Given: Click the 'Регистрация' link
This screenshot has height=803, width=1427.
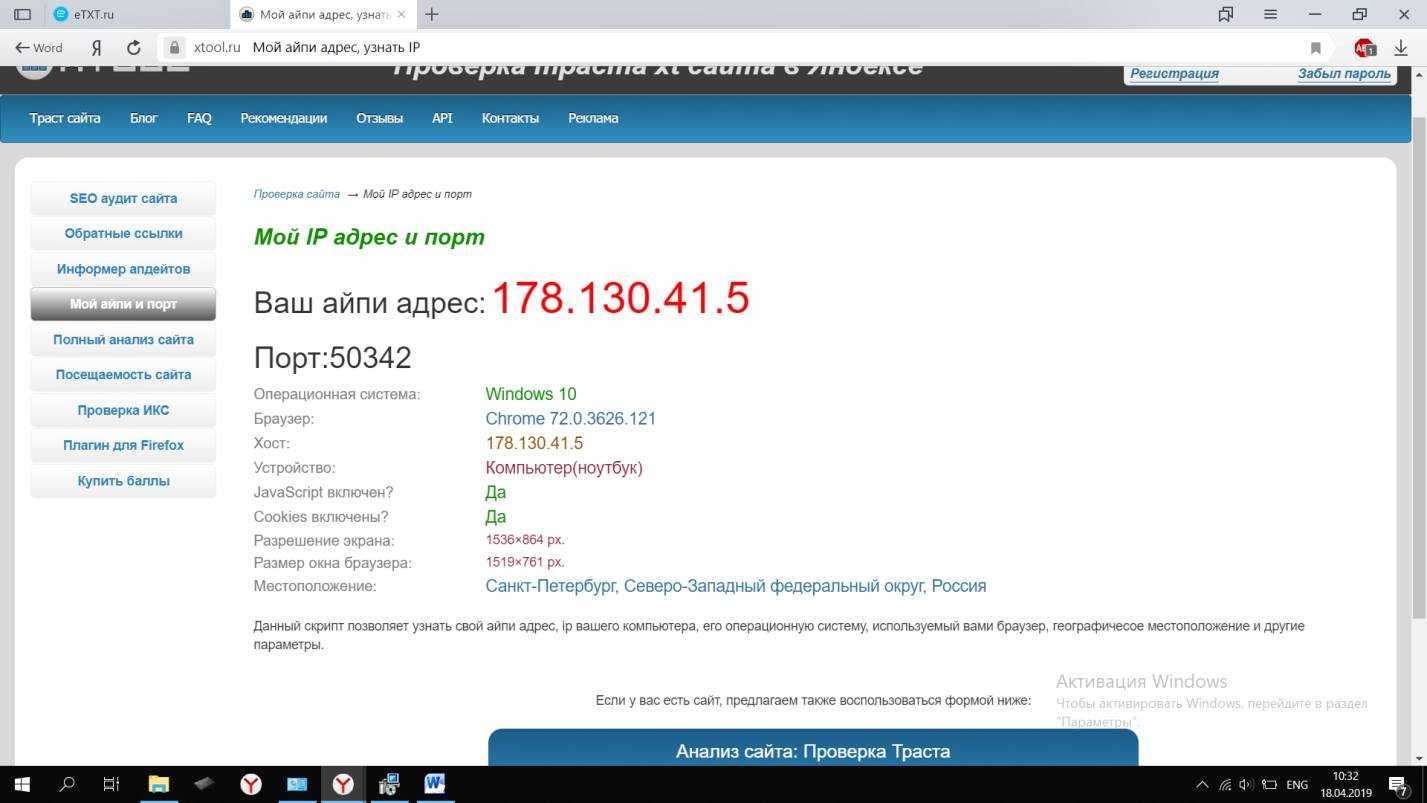Looking at the screenshot, I should tap(1174, 73).
